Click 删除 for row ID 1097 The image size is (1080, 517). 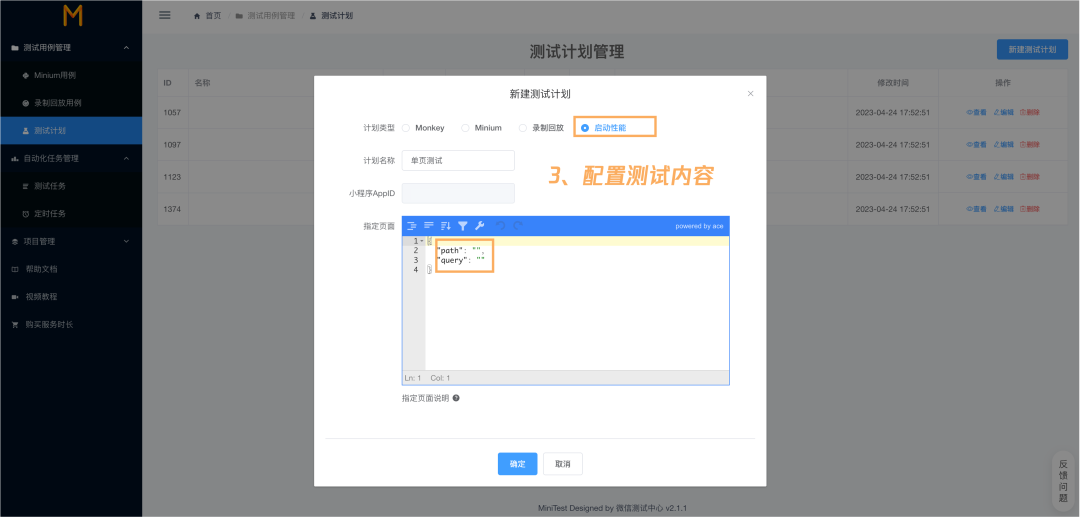pyautogui.click(x=1030, y=145)
